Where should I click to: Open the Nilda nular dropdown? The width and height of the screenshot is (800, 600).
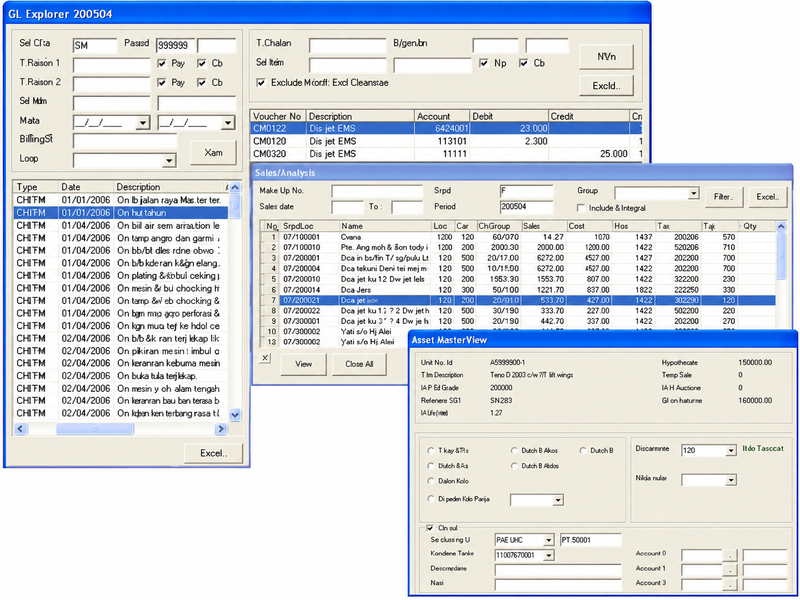click(x=731, y=480)
